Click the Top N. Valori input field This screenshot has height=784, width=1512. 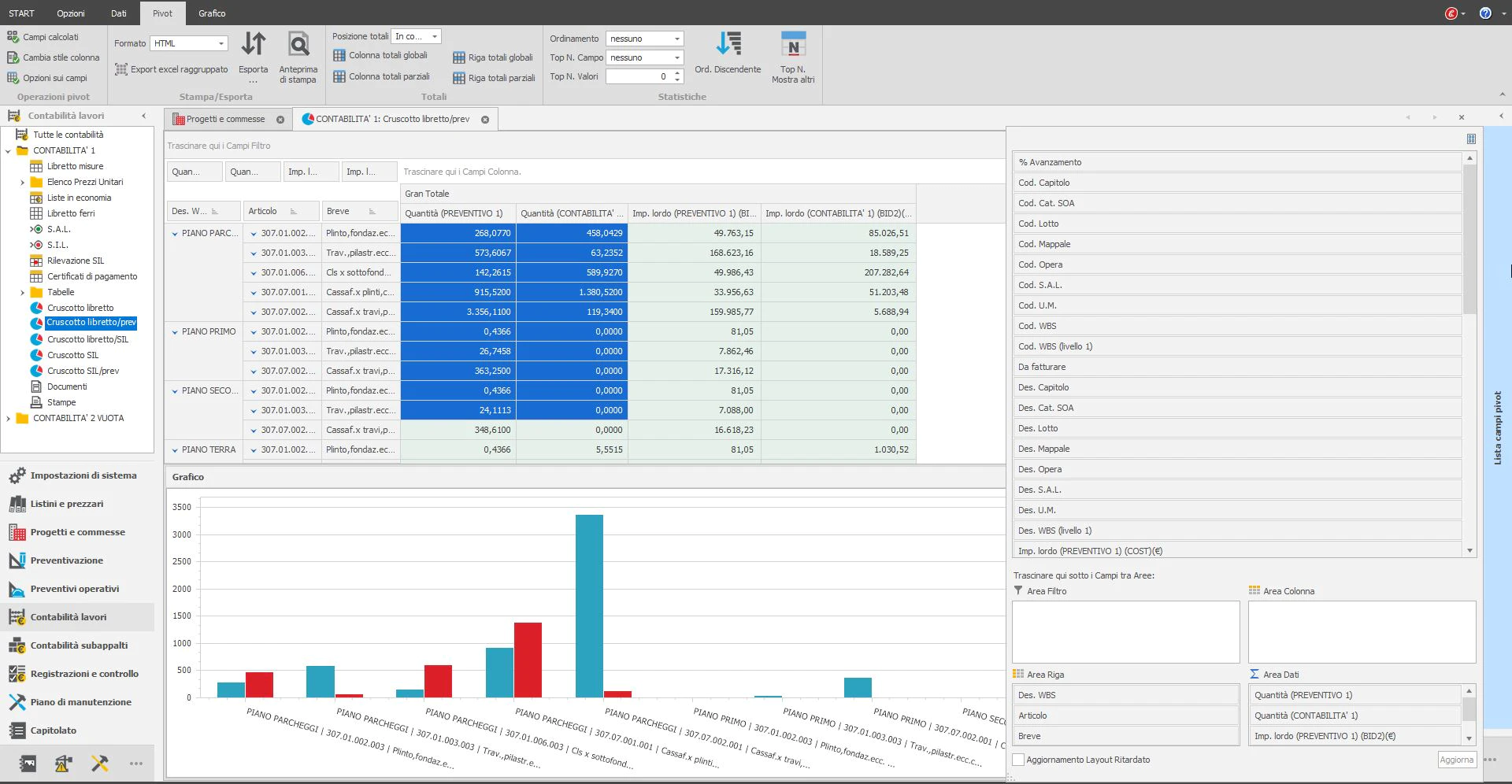638,76
